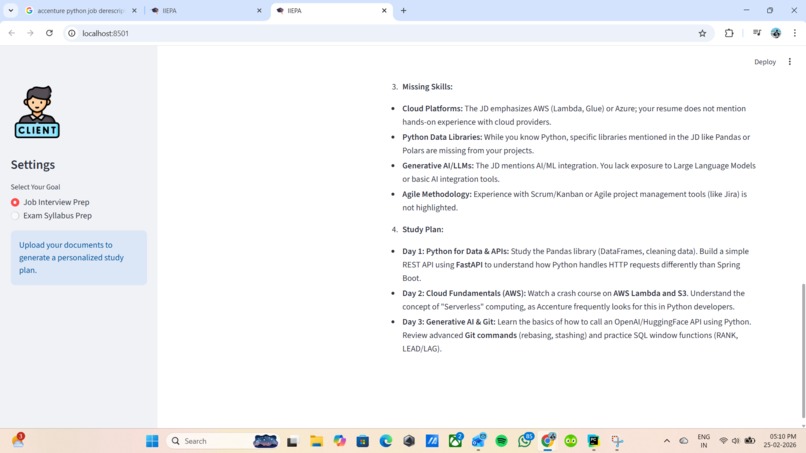Viewport: 806px width, 453px height.
Task: Open Spotify from the taskbar
Action: click(502, 441)
